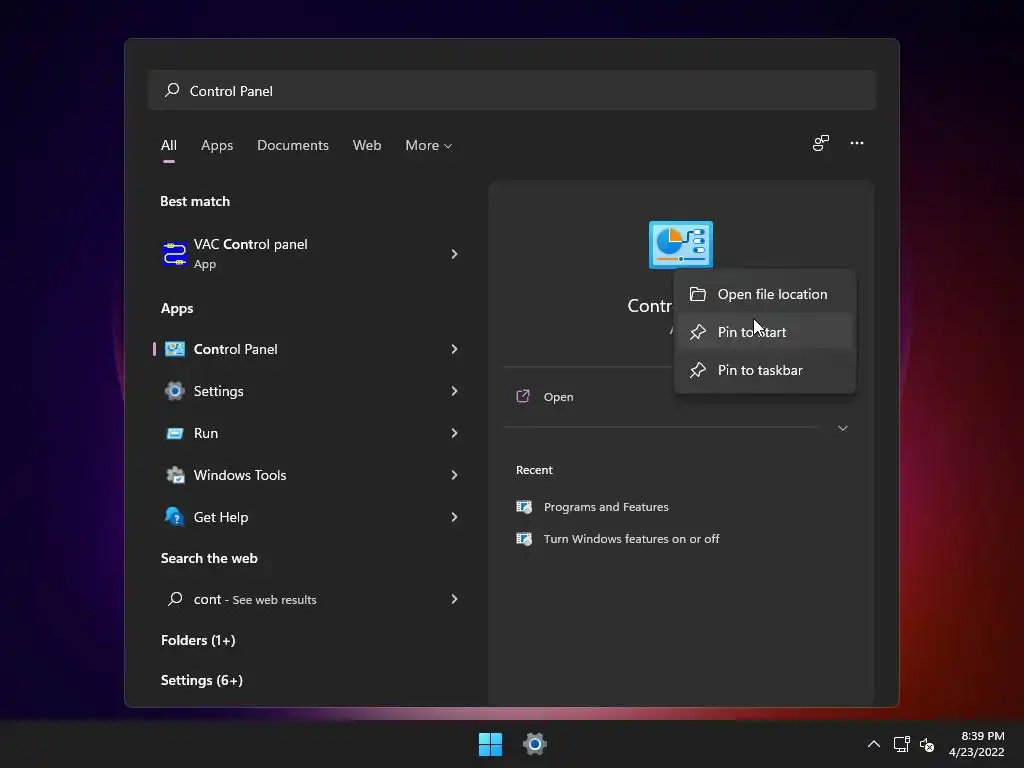Click the Run app icon
This screenshot has height=768, width=1024.
[x=174, y=433]
